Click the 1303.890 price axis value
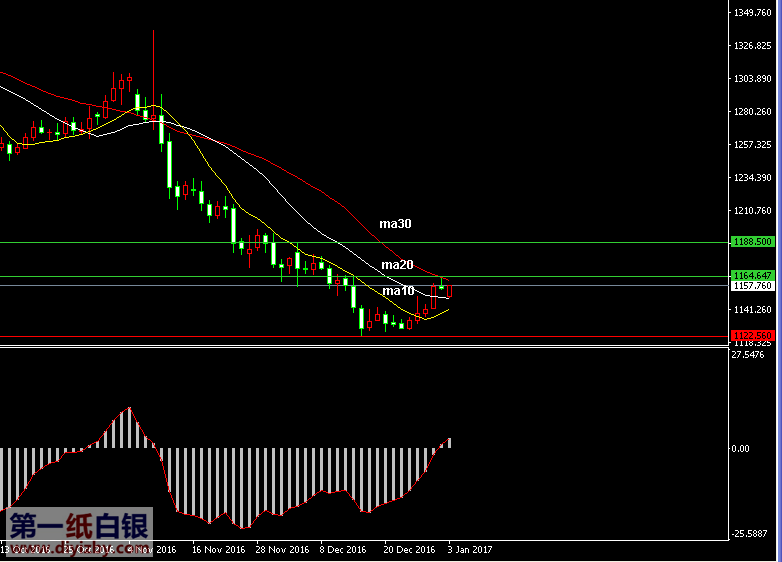This screenshot has width=782, height=562. 752,79
